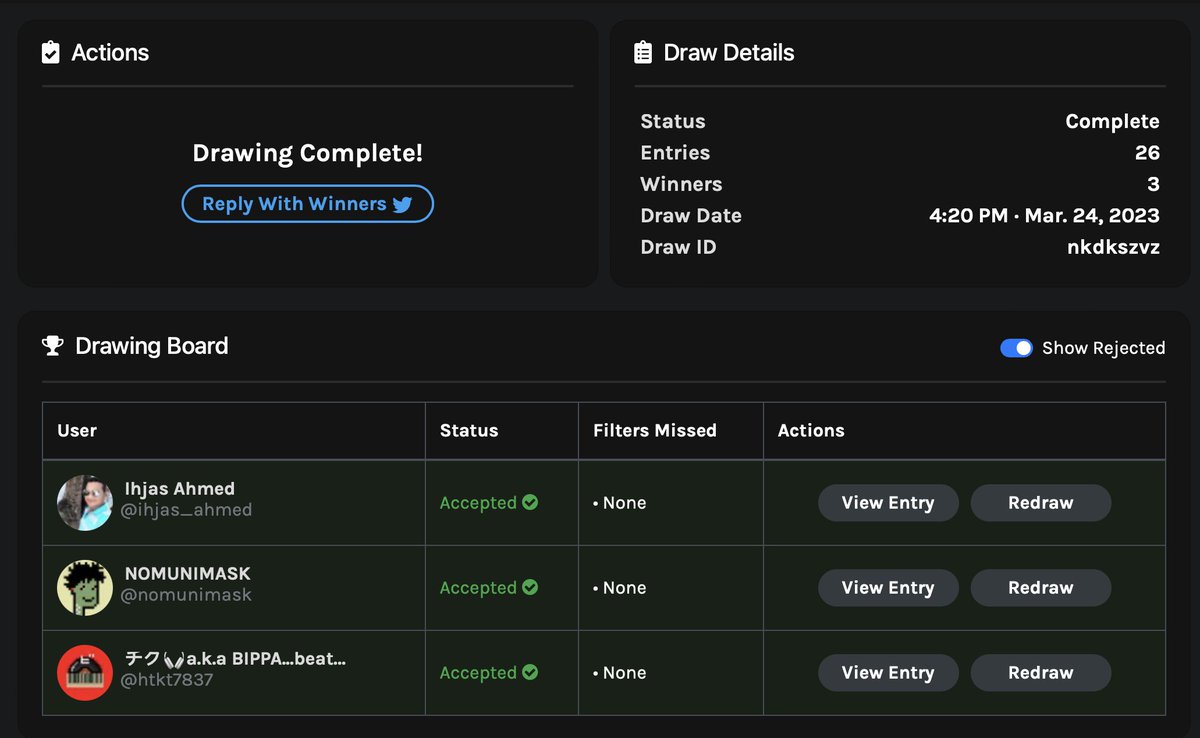This screenshot has width=1200, height=738.
Task: Click the Complete status value
Action: click(x=1112, y=122)
